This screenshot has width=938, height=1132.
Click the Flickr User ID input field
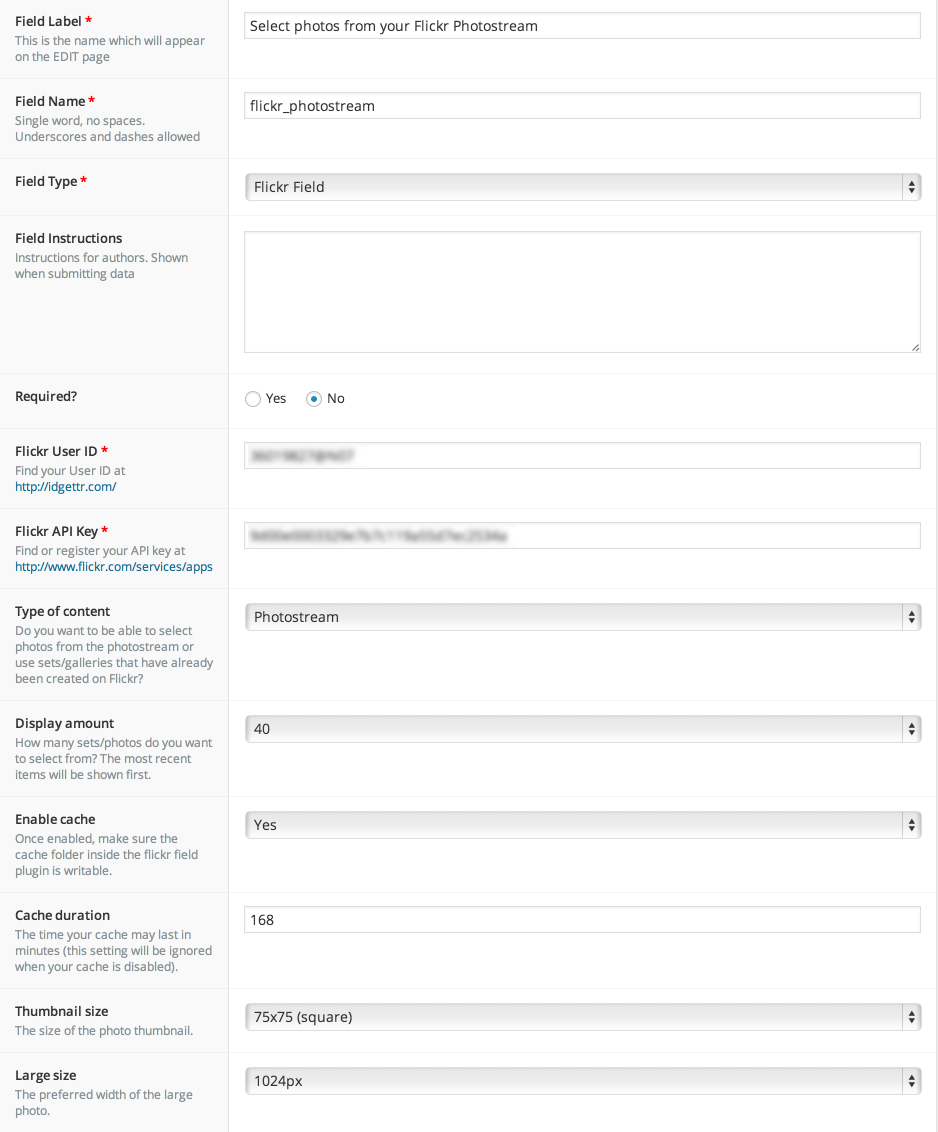tap(582, 456)
